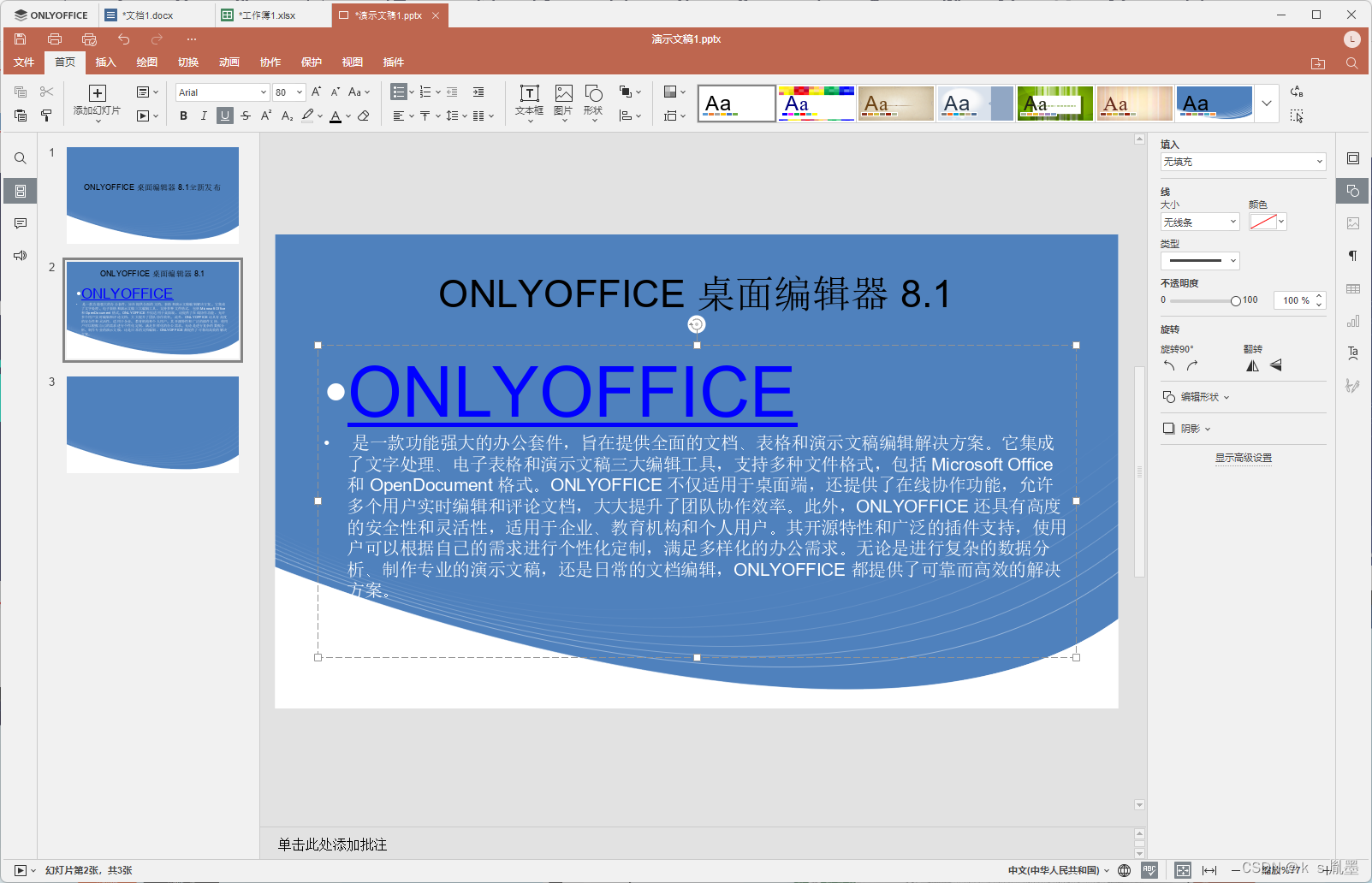The image size is (1372, 883).
Task: Click the Copy Style paint-roller icon
Action: 47,116
